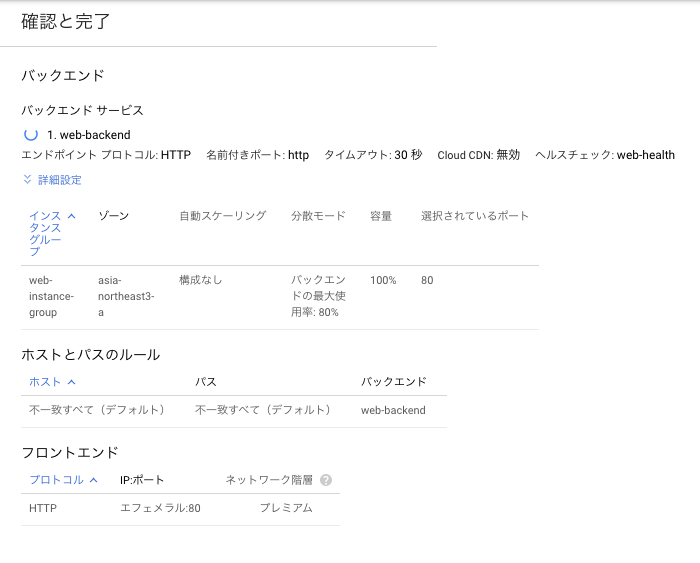Sort by ホスト column header
The height and width of the screenshot is (563, 700).
(45, 382)
